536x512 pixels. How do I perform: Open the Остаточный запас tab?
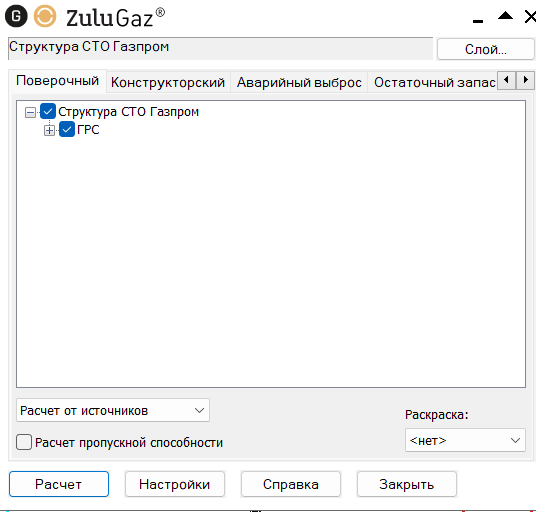click(x=434, y=82)
